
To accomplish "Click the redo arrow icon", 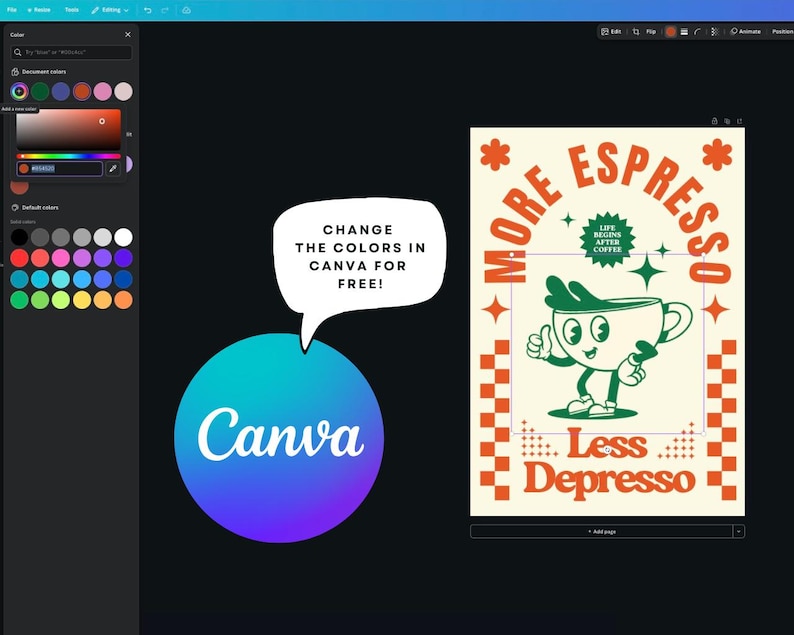I will (x=165, y=10).
